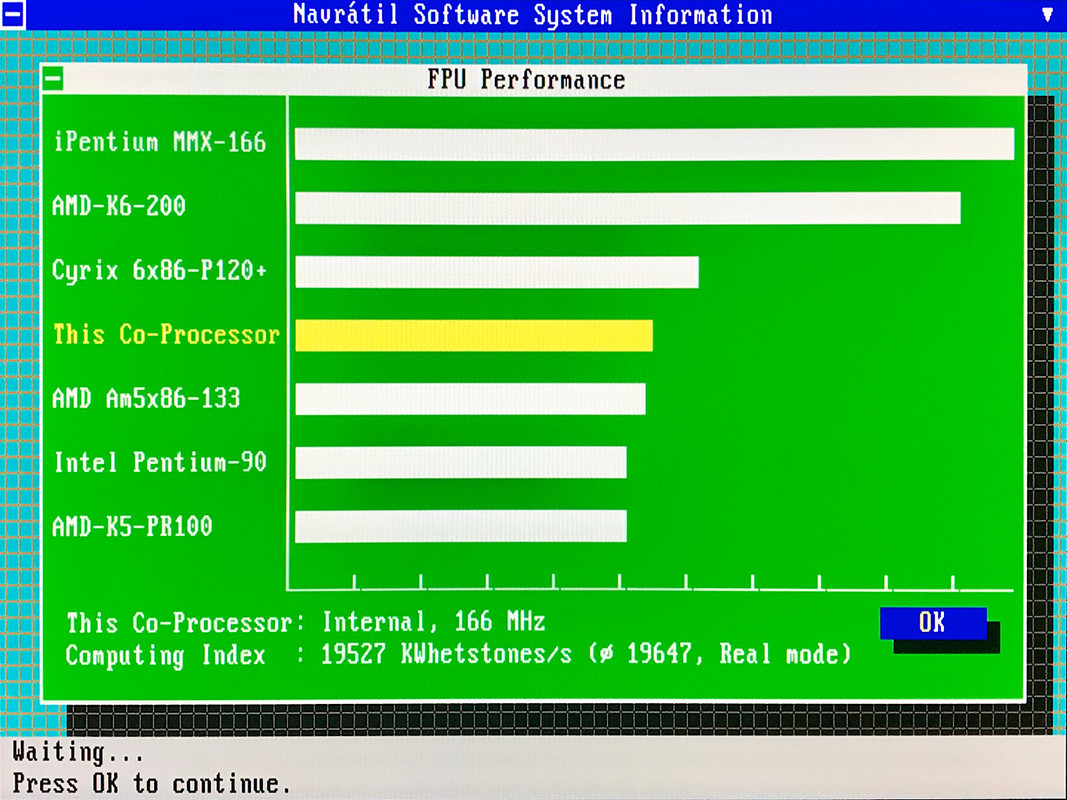1067x800 pixels.
Task: Click the AMD-K5-PR100 performance bar
Action: pyautogui.click(x=461, y=527)
